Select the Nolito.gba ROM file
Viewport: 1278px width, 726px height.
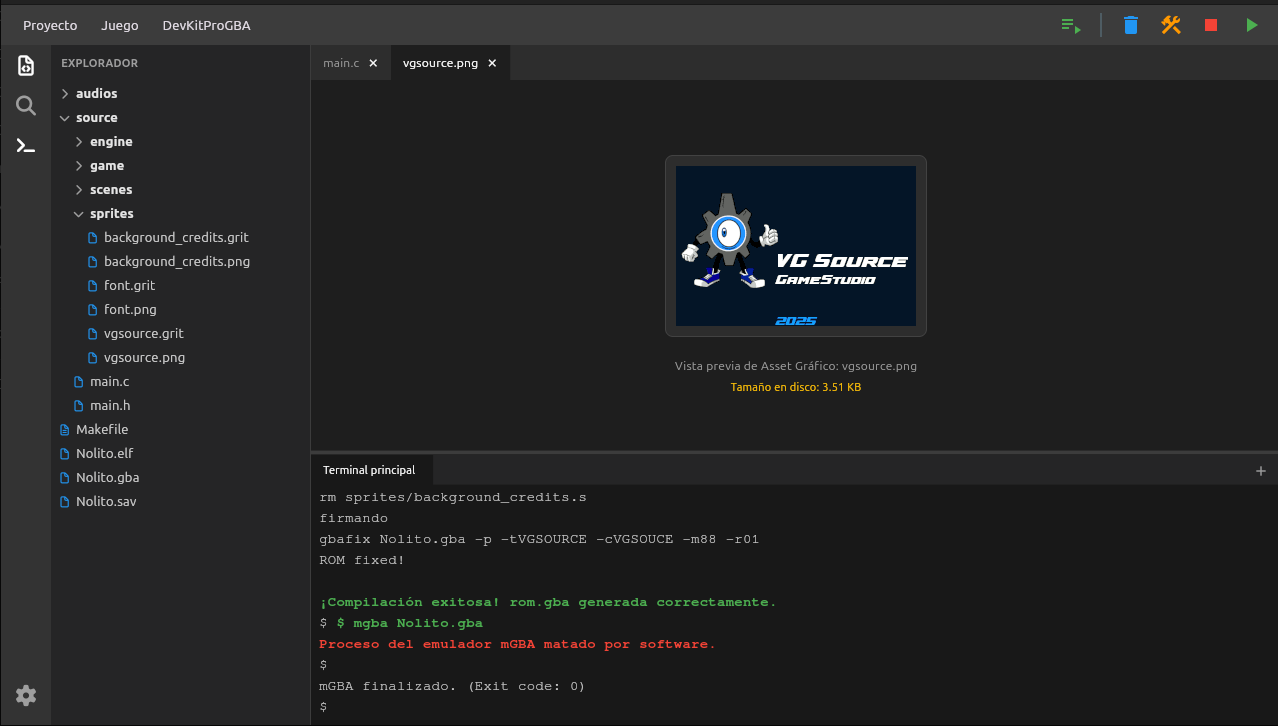[107, 478]
